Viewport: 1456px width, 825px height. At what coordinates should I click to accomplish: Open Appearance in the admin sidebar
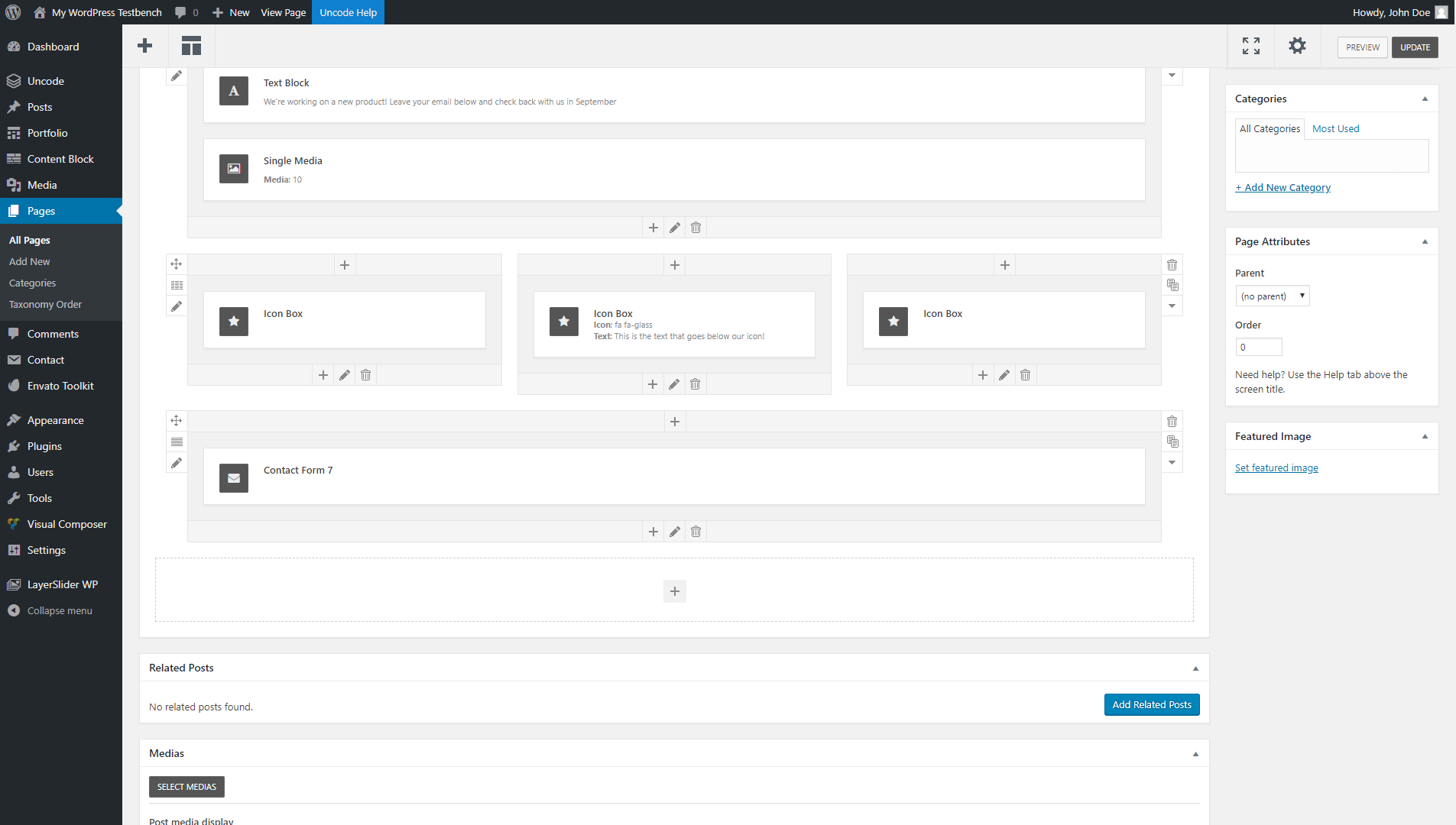(55, 420)
